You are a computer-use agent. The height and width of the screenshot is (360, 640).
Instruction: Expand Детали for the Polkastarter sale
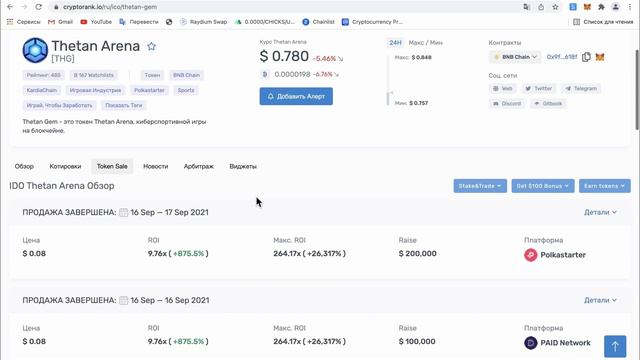click(x=600, y=212)
